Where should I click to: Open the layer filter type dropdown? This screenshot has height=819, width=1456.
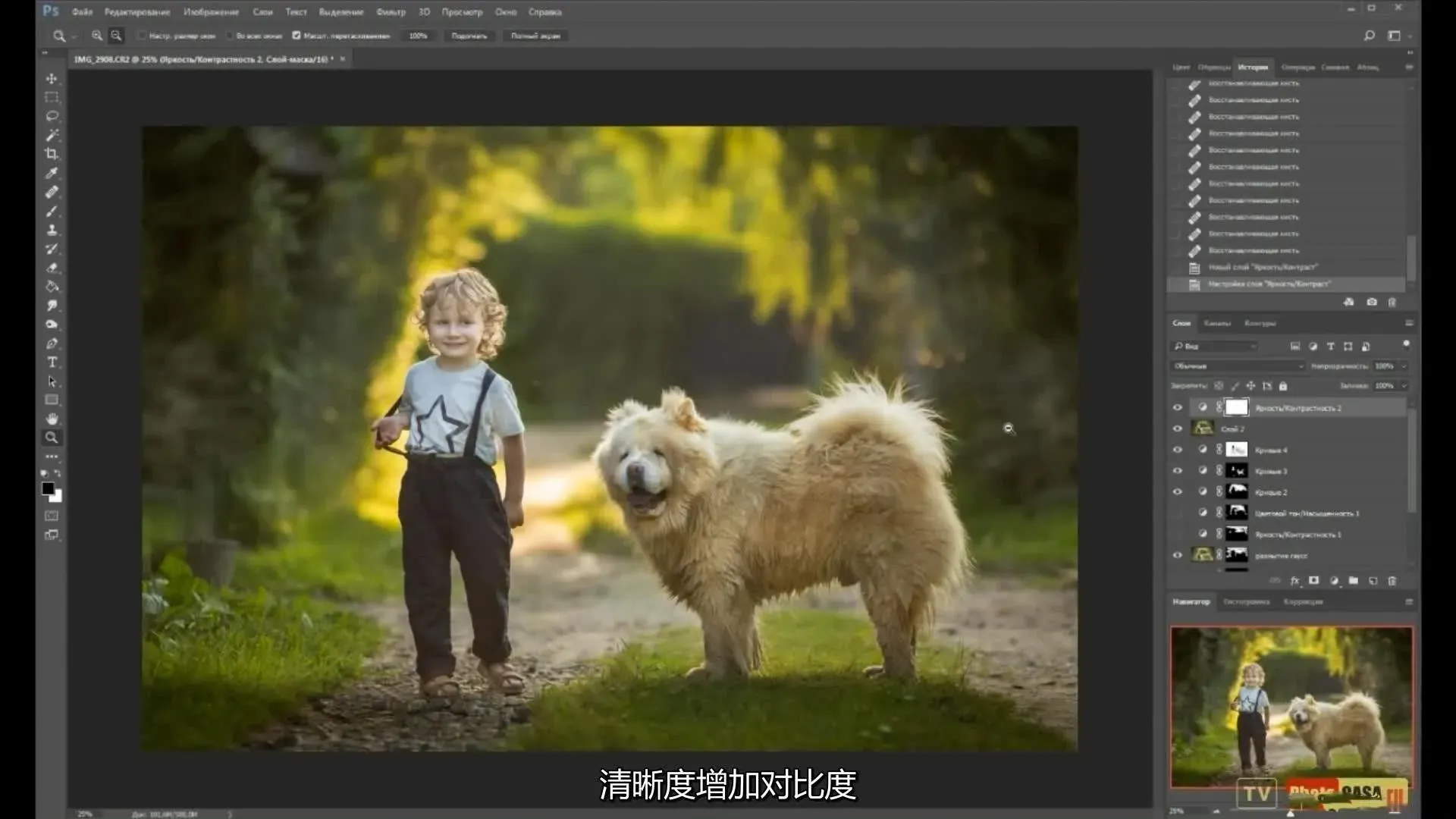click(x=1215, y=347)
